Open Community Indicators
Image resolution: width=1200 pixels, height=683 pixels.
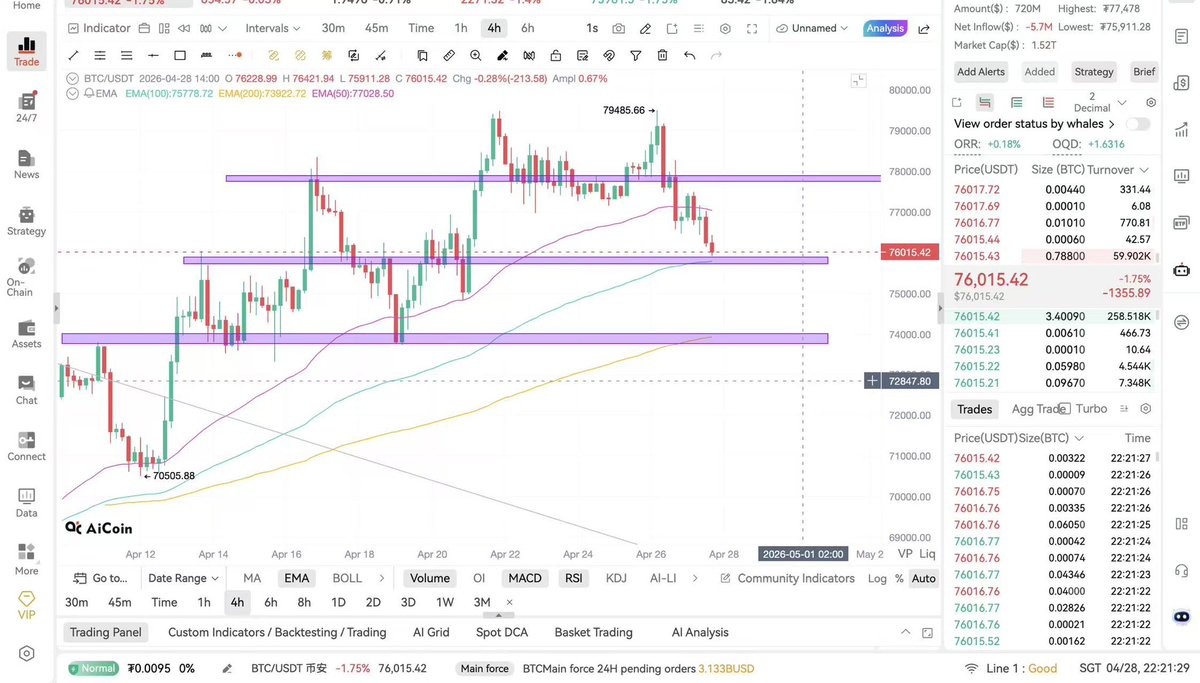[x=786, y=578]
